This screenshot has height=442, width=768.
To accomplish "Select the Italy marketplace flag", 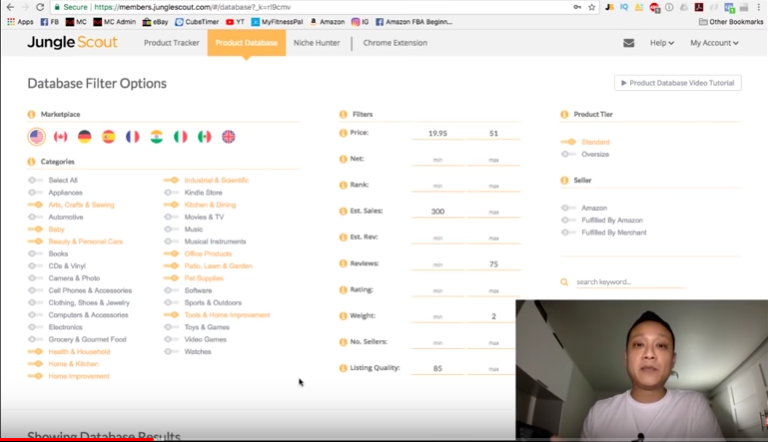I will coord(181,137).
